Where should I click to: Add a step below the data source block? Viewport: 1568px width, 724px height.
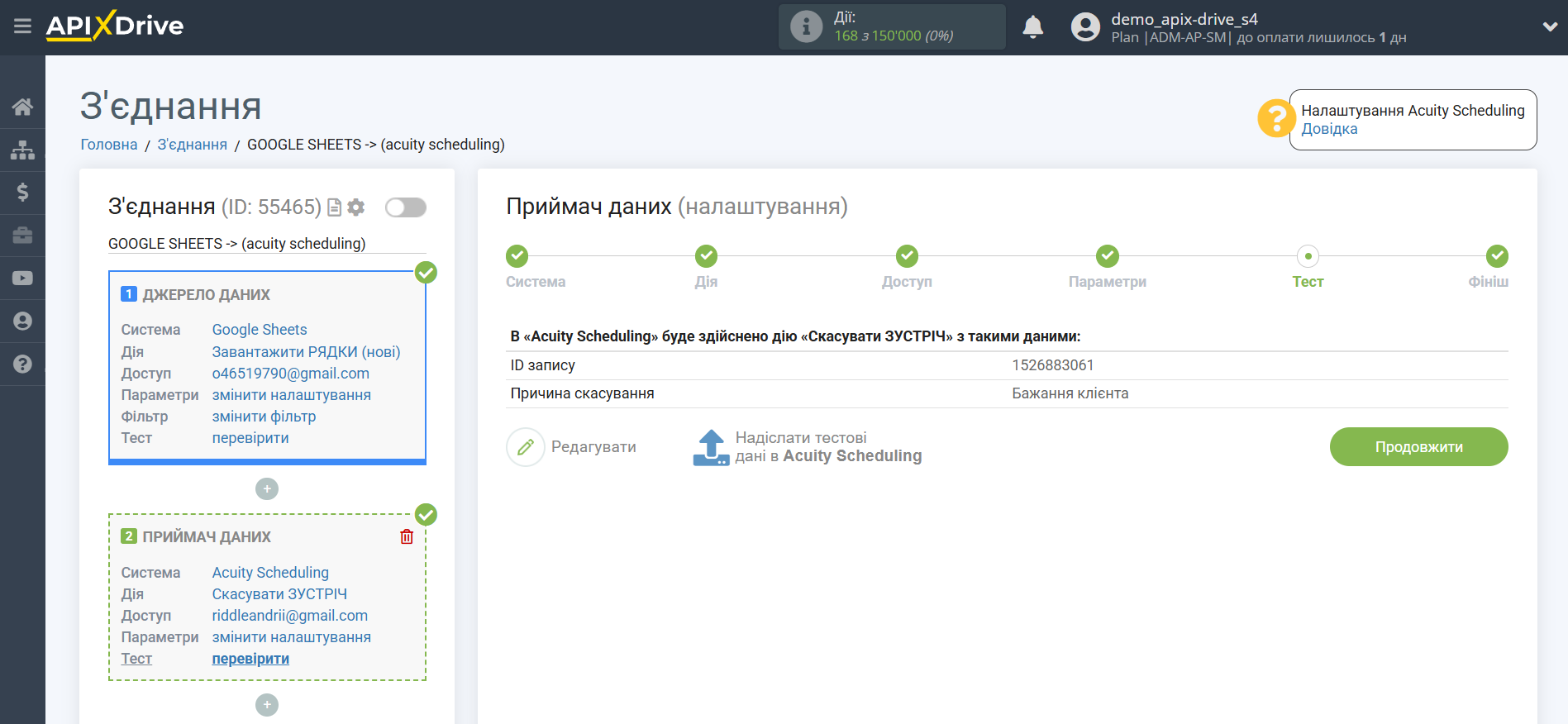266,489
